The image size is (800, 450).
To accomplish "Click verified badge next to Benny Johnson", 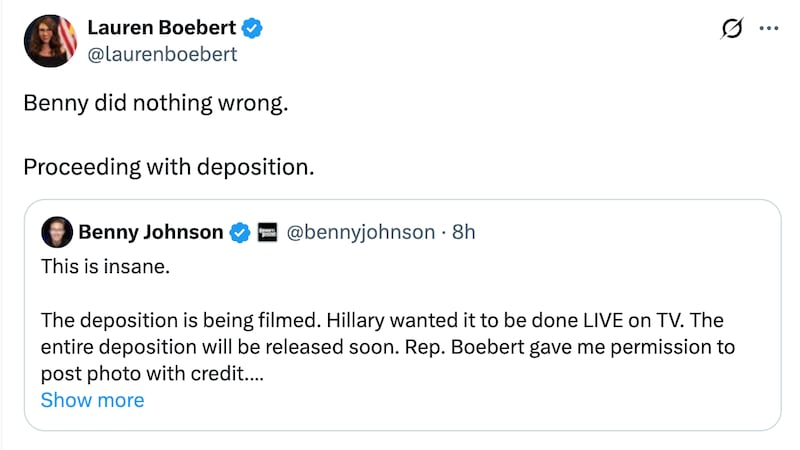I will click(240, 233).
